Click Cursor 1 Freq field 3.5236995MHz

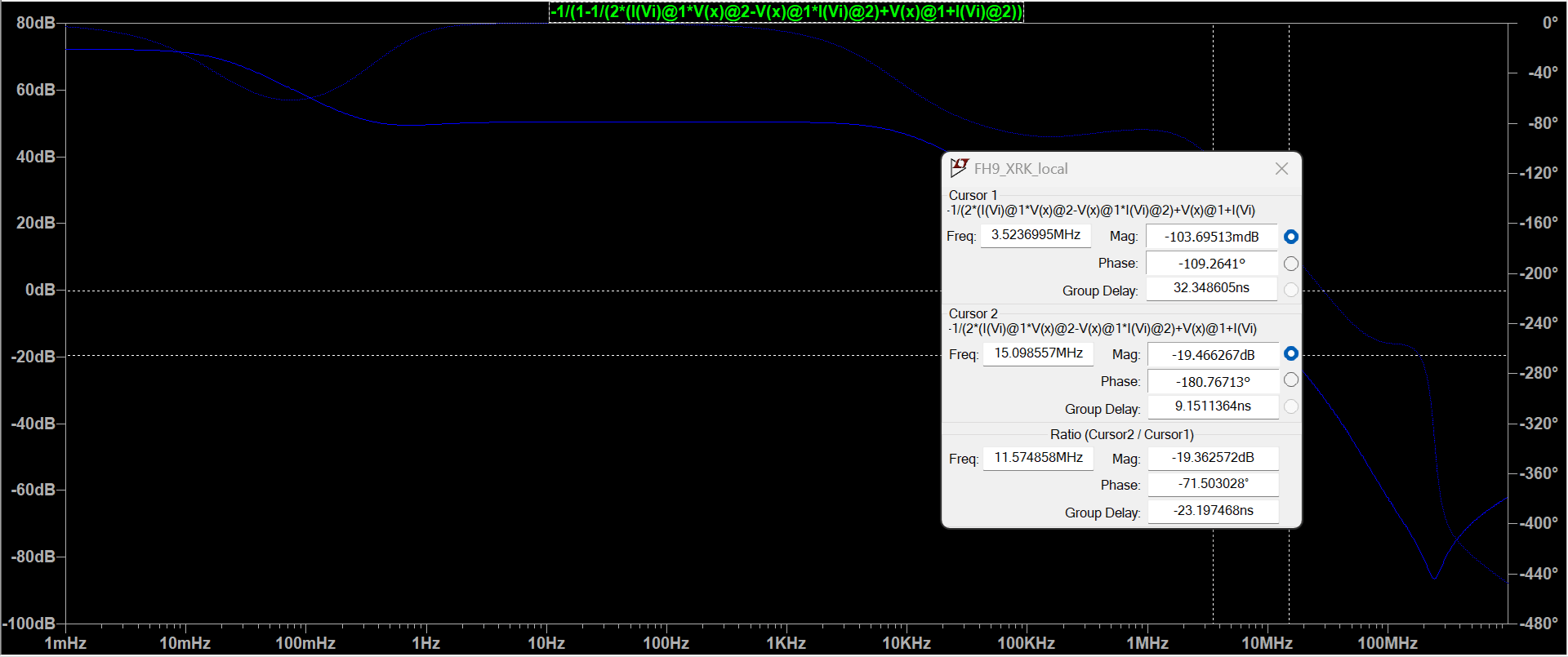coord(1036,235)
